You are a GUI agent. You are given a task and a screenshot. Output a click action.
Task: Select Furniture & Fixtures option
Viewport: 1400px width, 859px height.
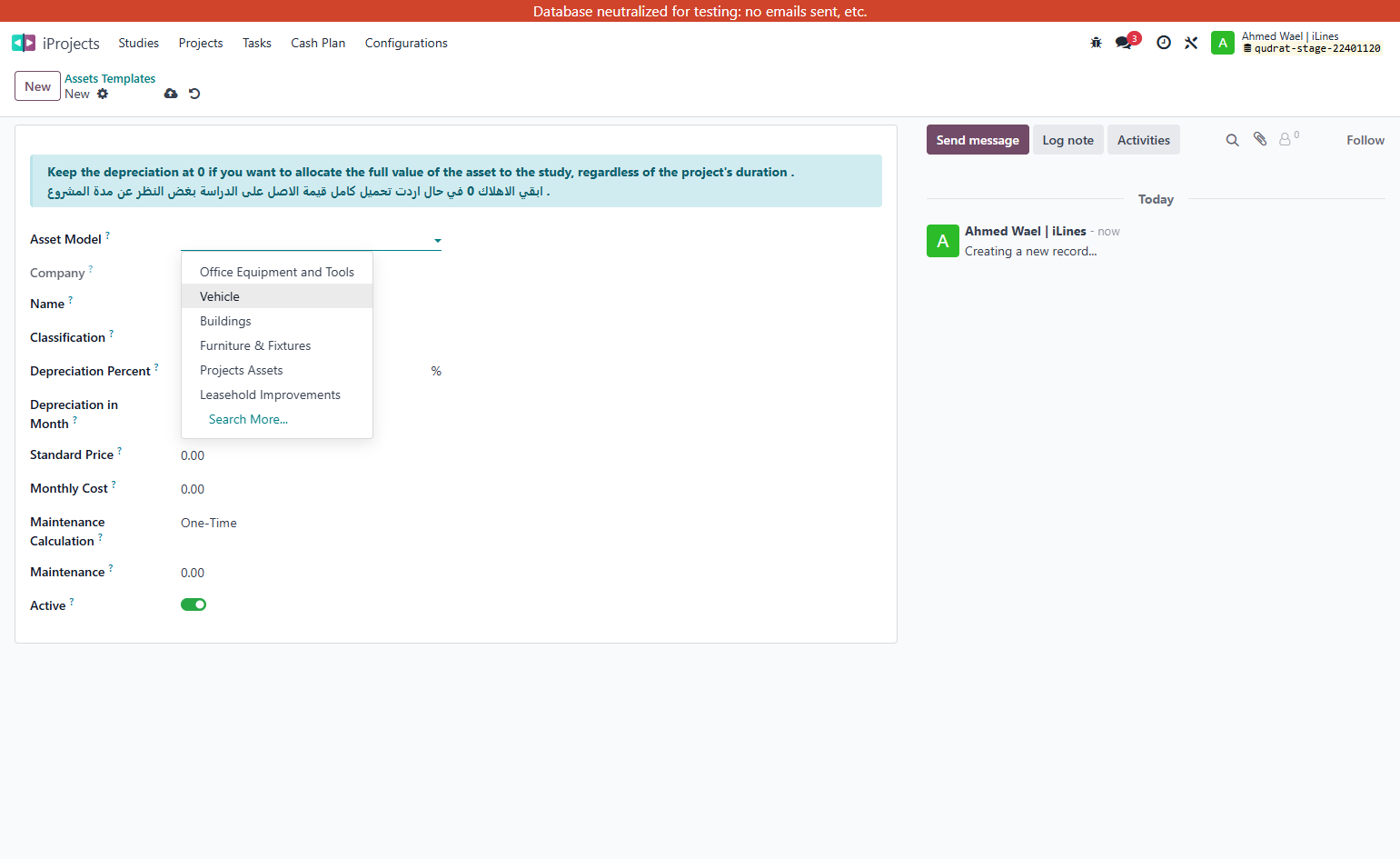[277, 345]
